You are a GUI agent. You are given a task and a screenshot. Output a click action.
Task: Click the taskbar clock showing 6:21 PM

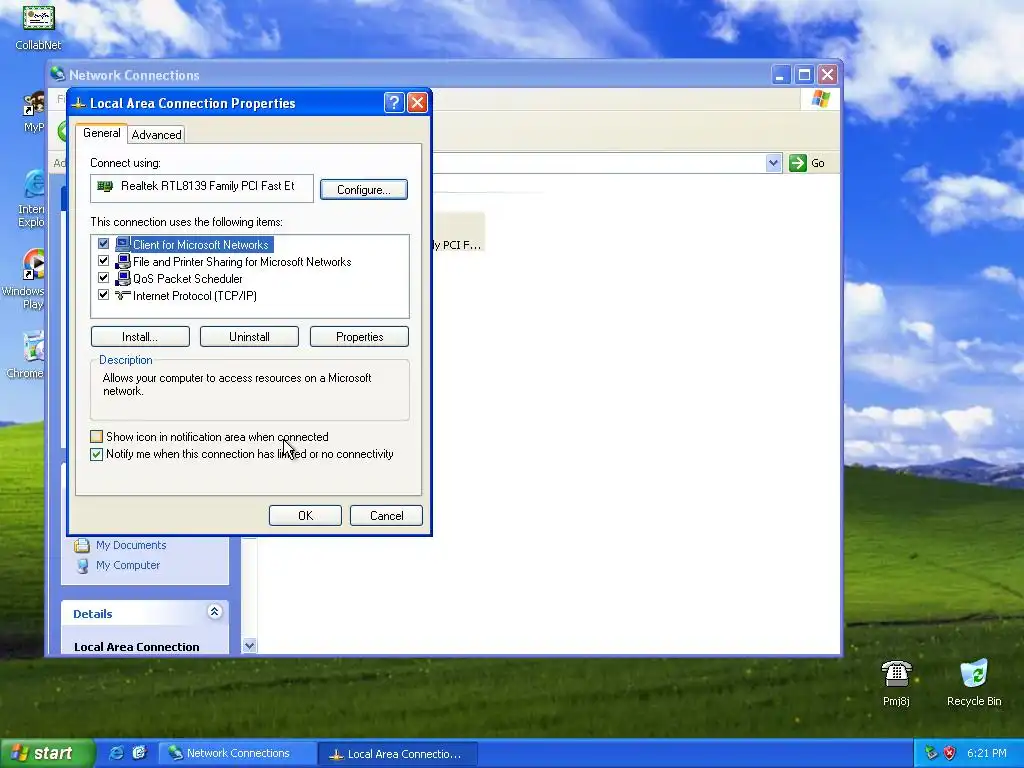pos(986,753)
